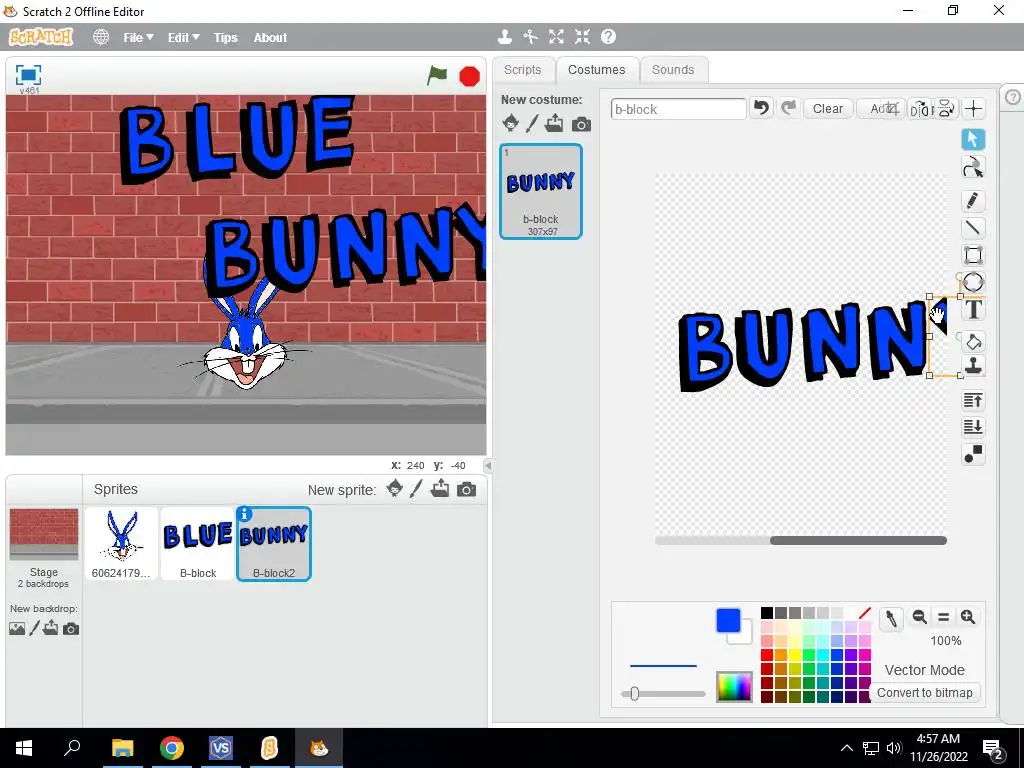Choose the Reshape tool
1024x768 pixels.
[973, 168]
